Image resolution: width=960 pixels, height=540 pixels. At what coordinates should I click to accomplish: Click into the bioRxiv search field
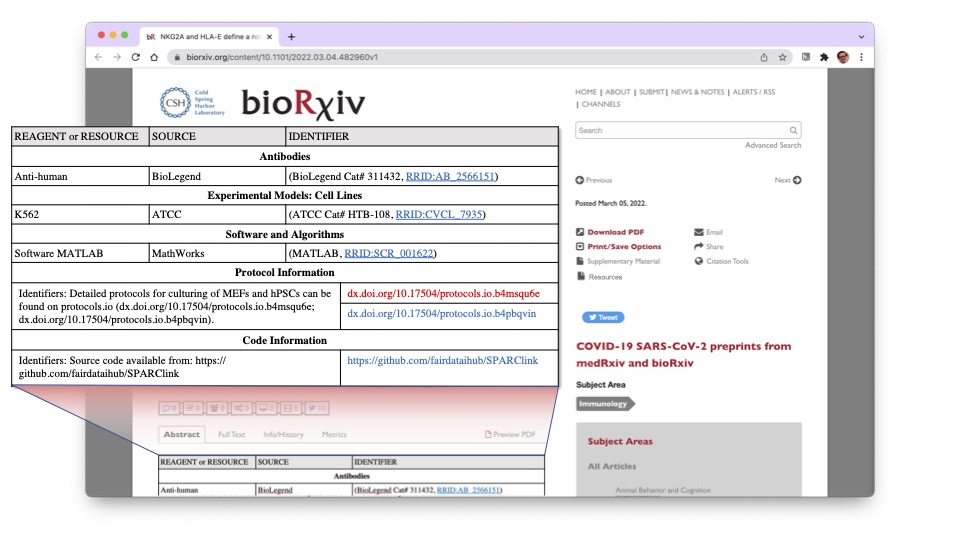click(680, 131)
